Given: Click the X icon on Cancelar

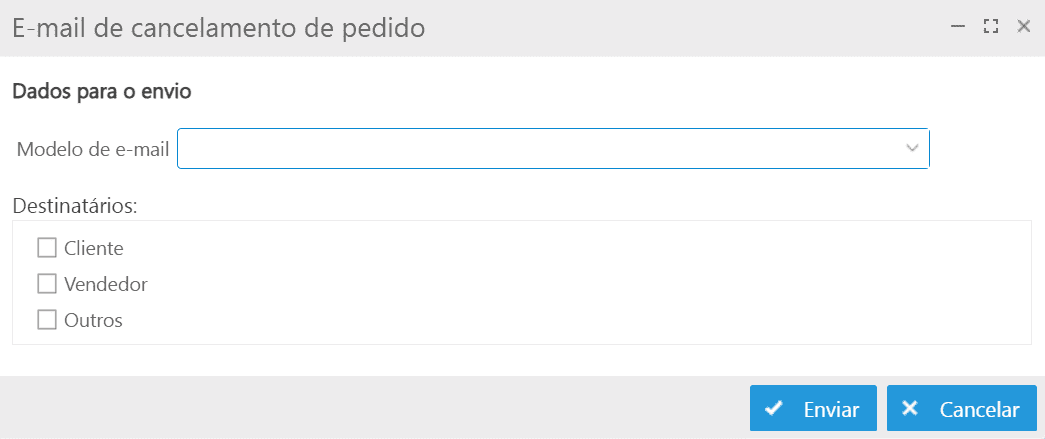Looking at the screenshot, I should (909, 409).
